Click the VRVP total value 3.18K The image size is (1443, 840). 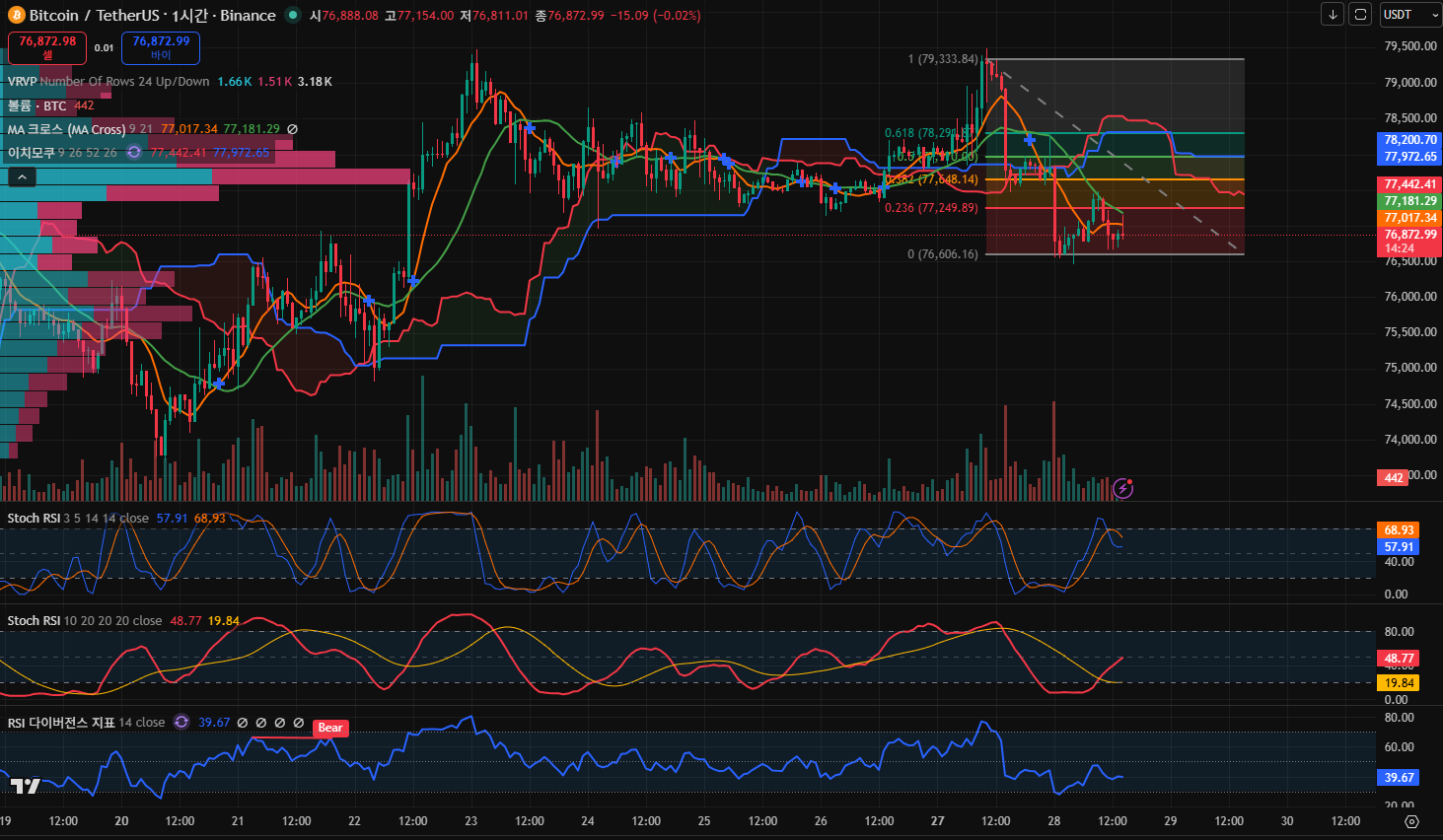tap(315, 82)
